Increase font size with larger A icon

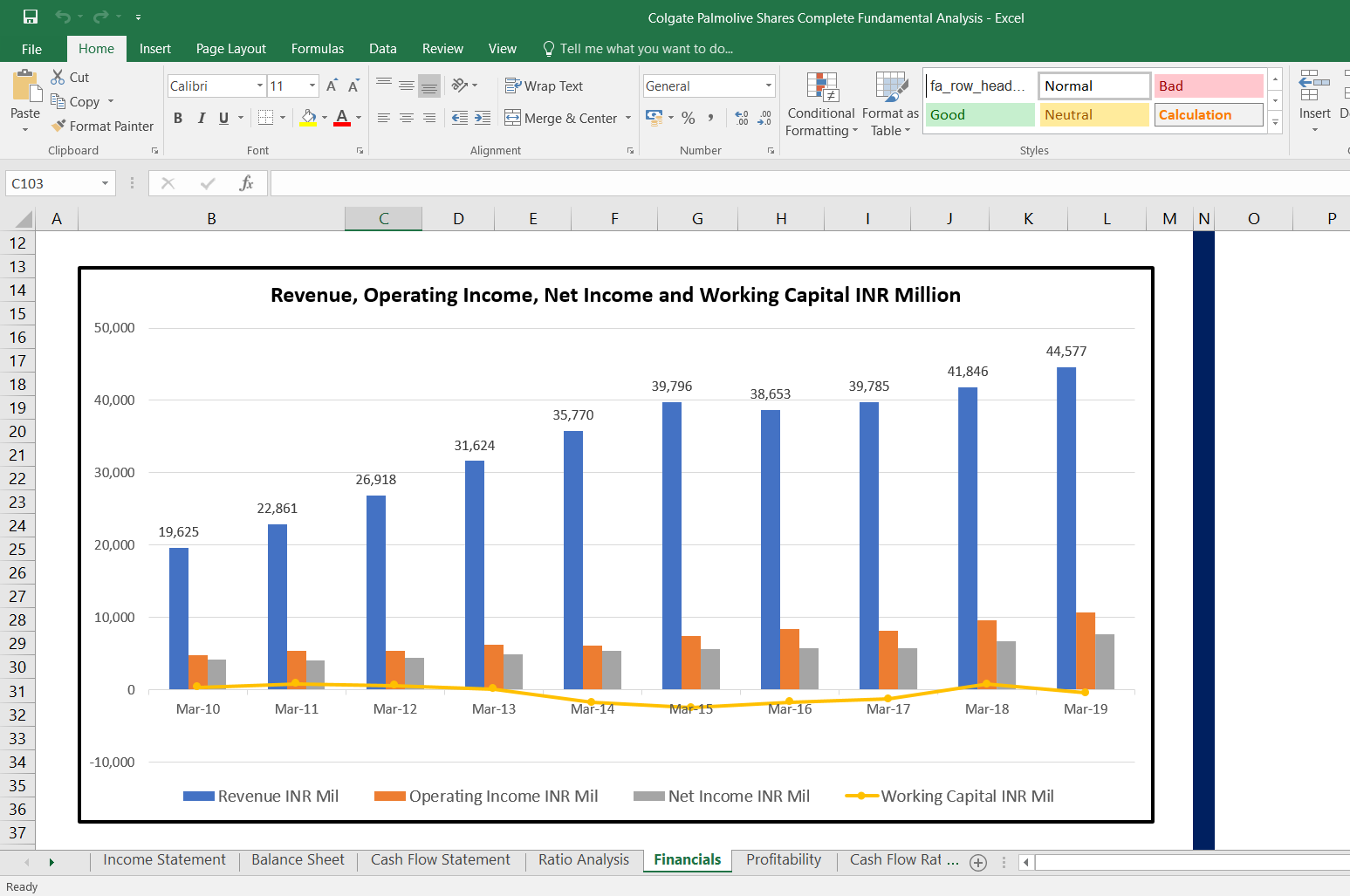332,85
